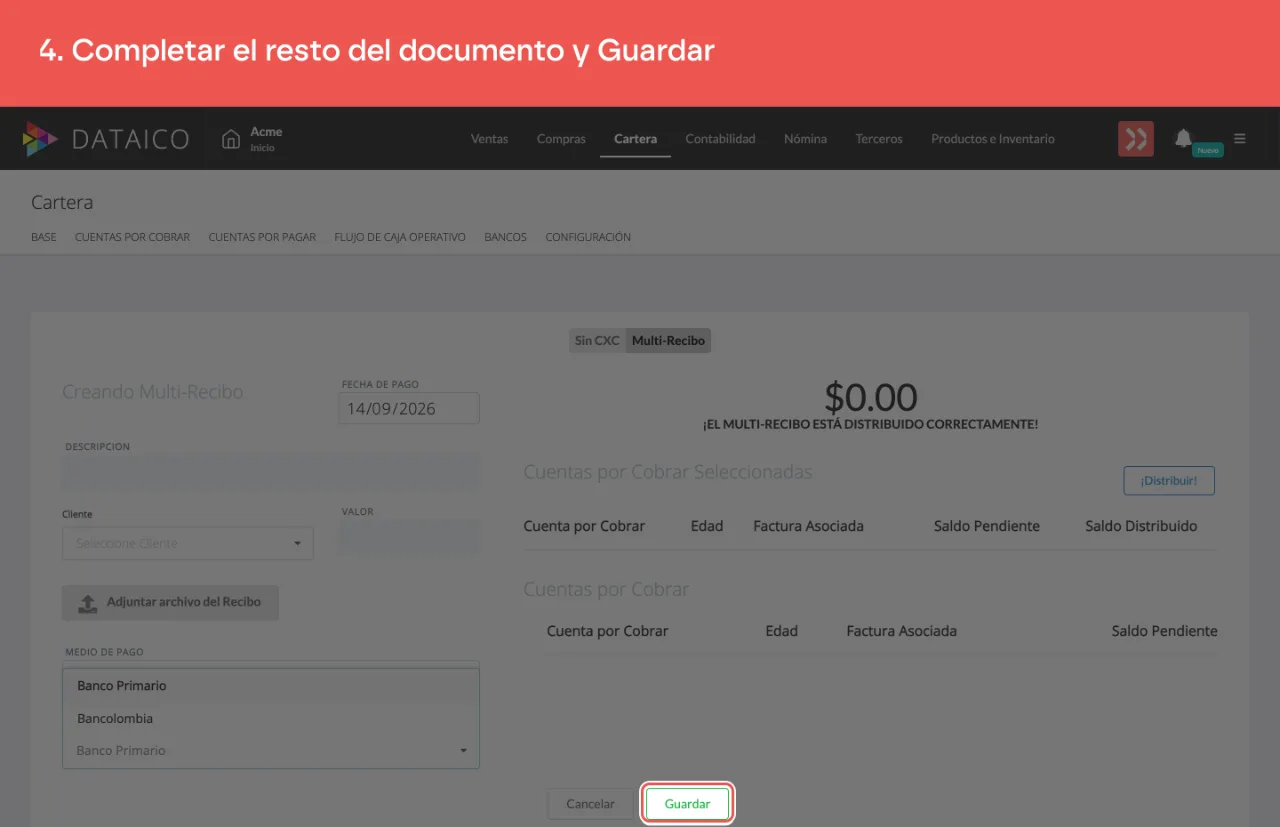Choose Banco Primario highlighted option in list

(271, 686)
